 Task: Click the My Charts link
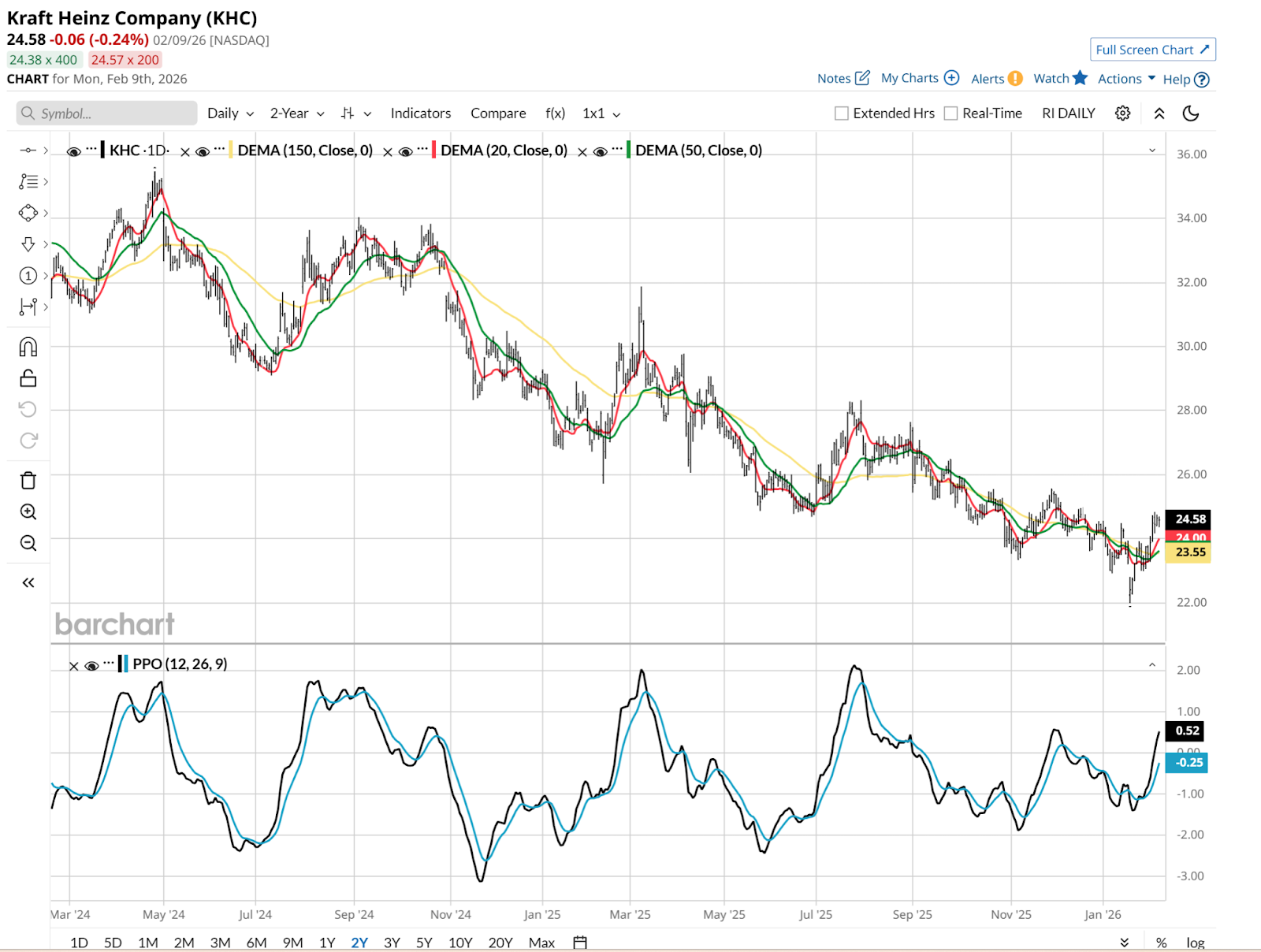919,78
